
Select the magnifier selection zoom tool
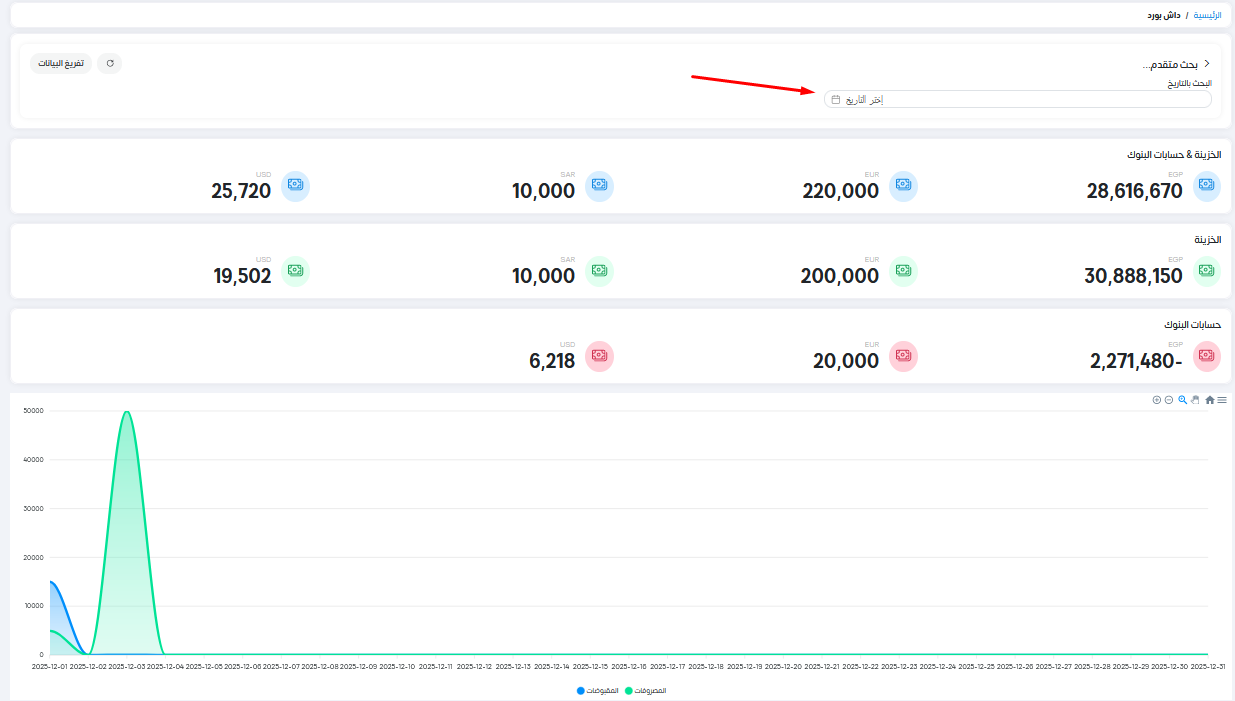[1182, 400]
